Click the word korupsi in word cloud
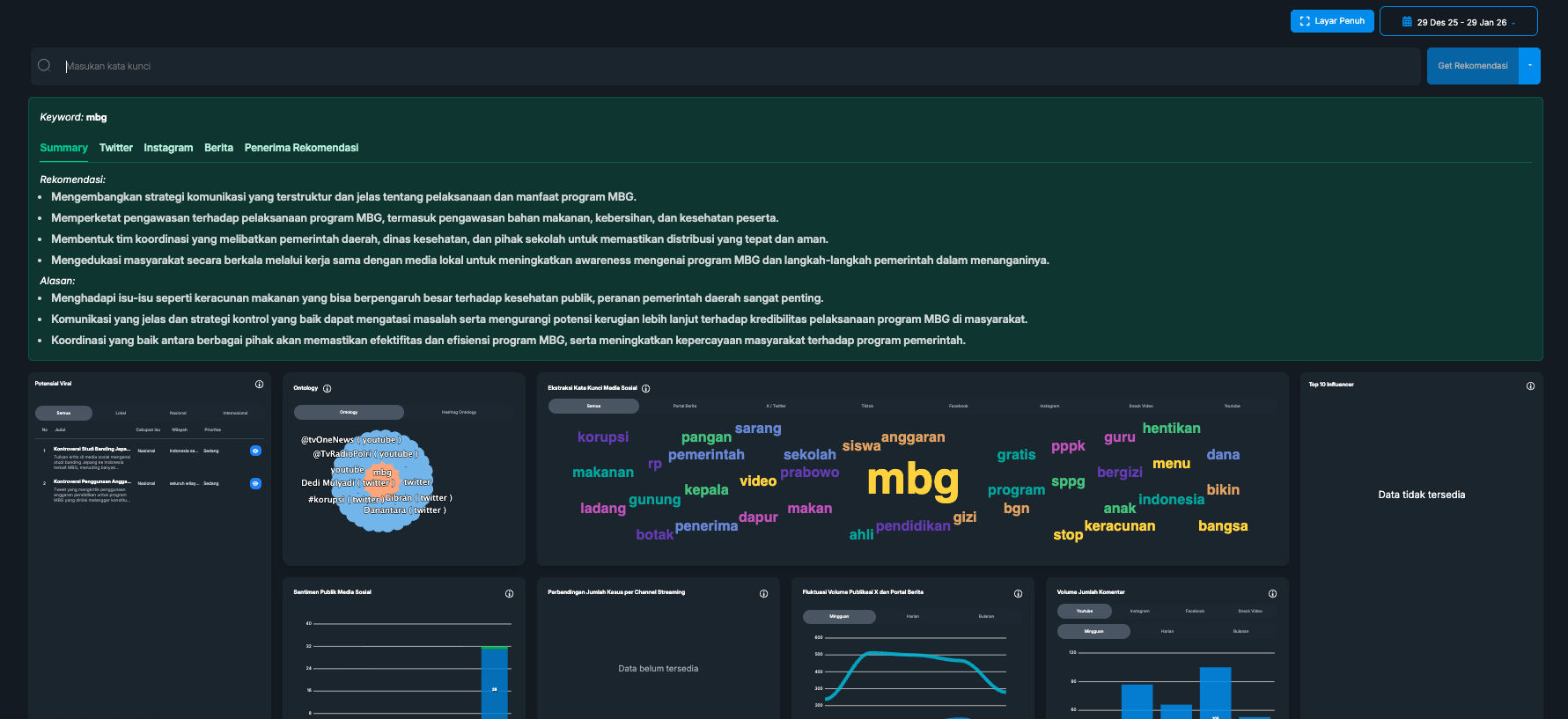 (x=603, y=437)
